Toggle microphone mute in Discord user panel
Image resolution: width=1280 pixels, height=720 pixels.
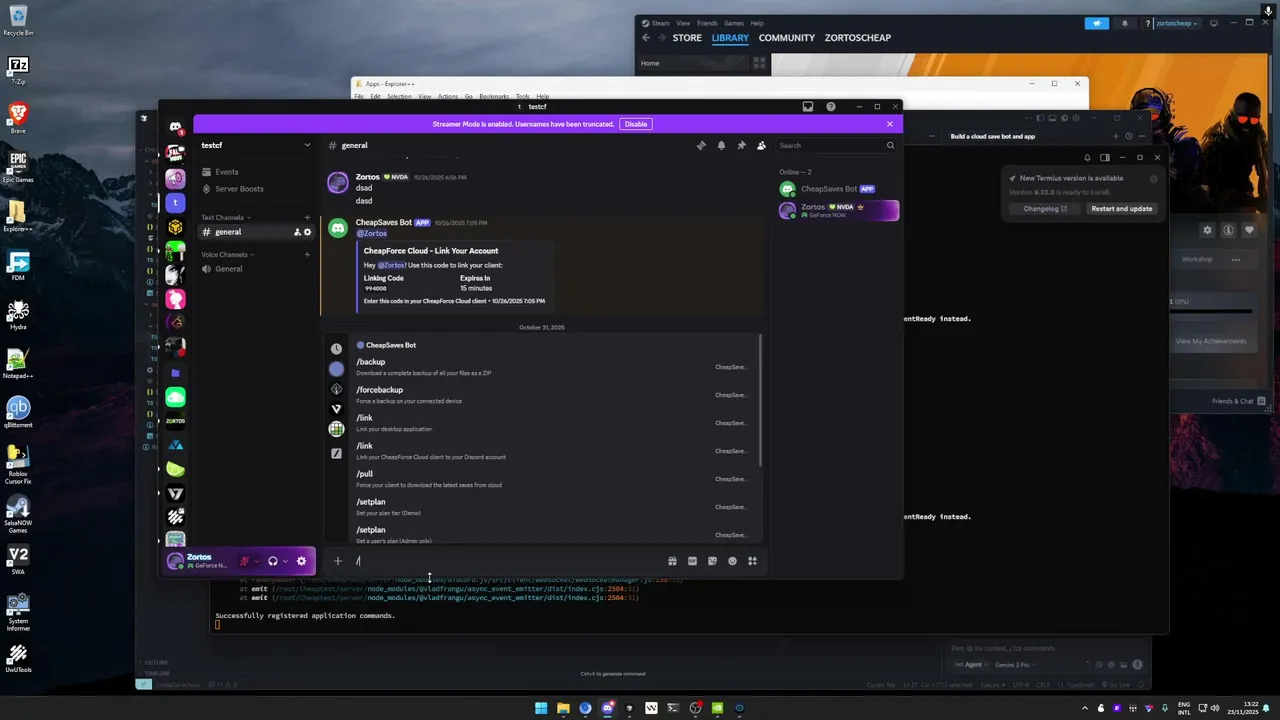click(x=244, y=561)
